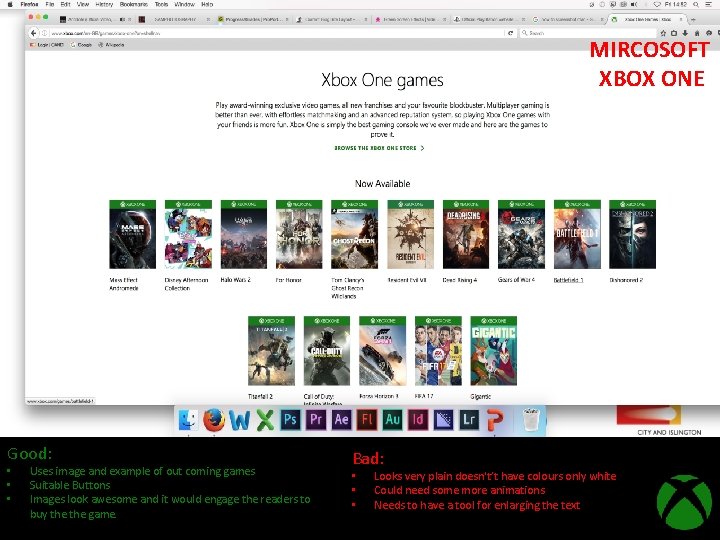Open Notification Center menu bar icon
The height and width of the screenshot is (540, 720).
pos(709,4)
